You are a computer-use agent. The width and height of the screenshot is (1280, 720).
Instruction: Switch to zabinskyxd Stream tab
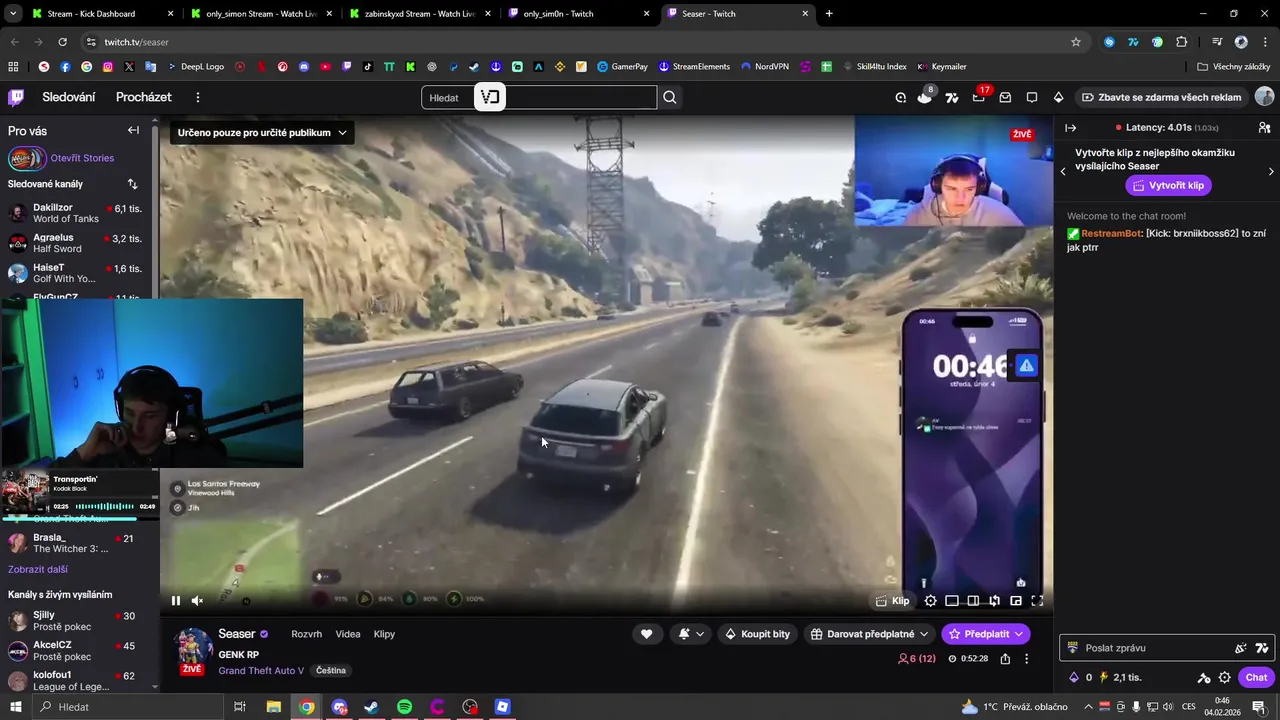(x=419, y=14)
